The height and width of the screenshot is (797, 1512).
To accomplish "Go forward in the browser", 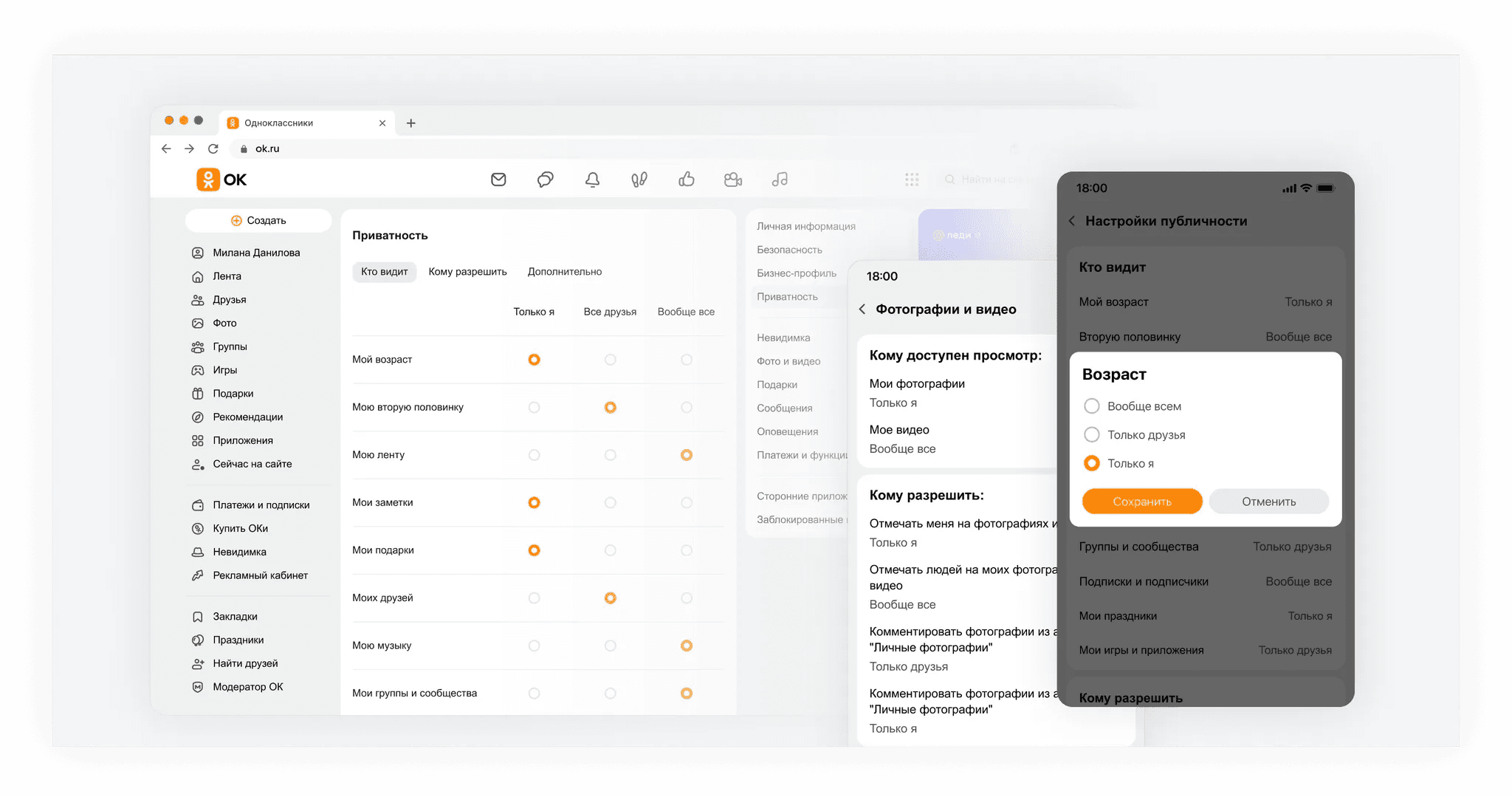I will tap(190, 148).
